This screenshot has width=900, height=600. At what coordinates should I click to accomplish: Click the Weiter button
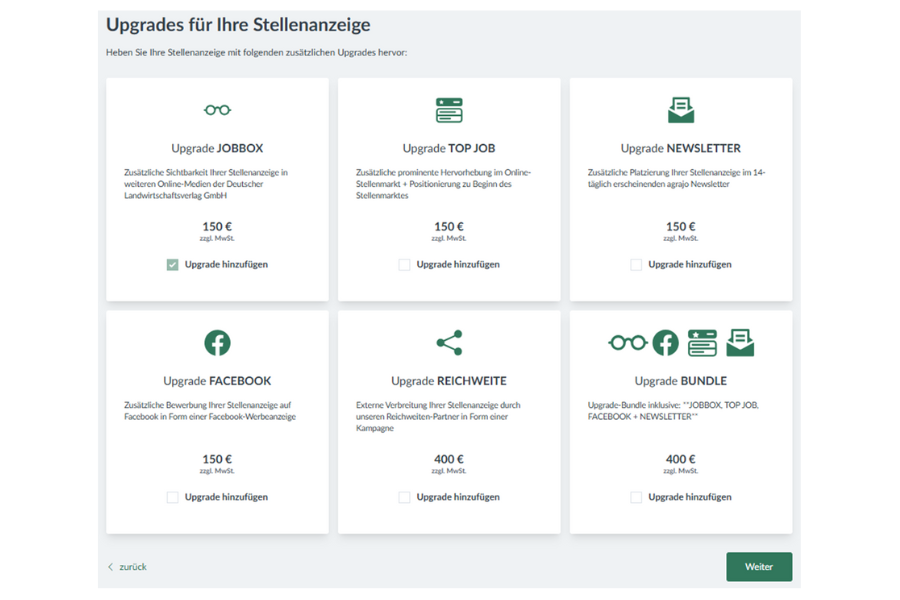[x=759, y=567]
